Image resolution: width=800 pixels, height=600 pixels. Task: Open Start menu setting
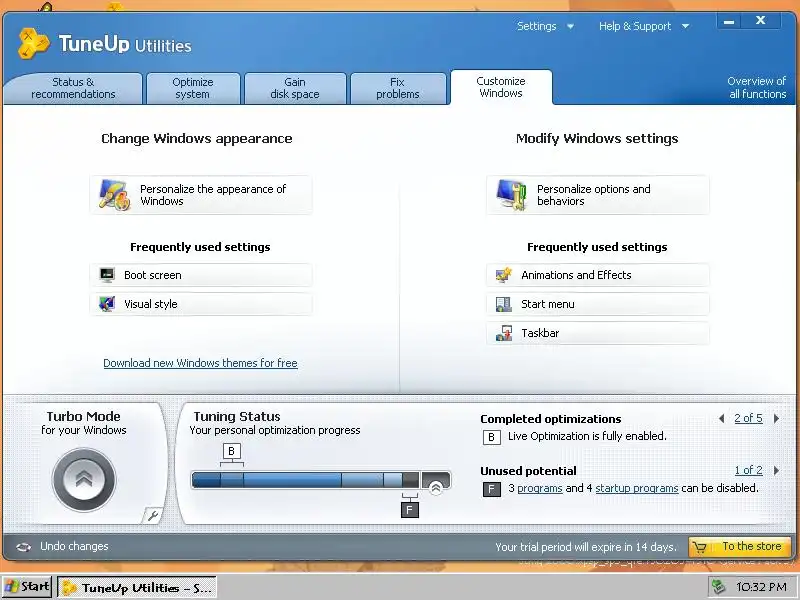597,304
